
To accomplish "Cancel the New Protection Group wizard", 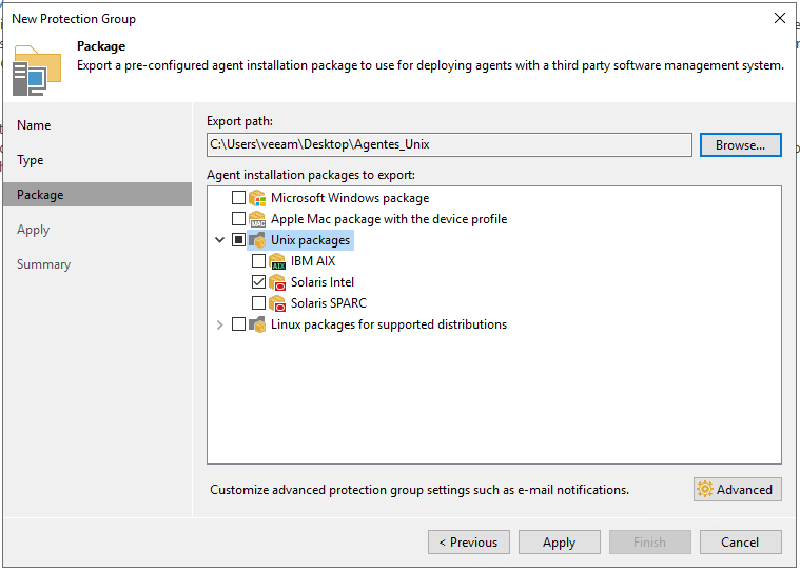I will click(740, 542).
